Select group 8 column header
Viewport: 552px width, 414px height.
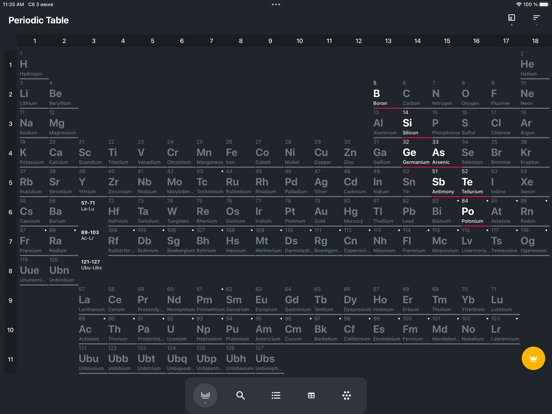point(241,41)
